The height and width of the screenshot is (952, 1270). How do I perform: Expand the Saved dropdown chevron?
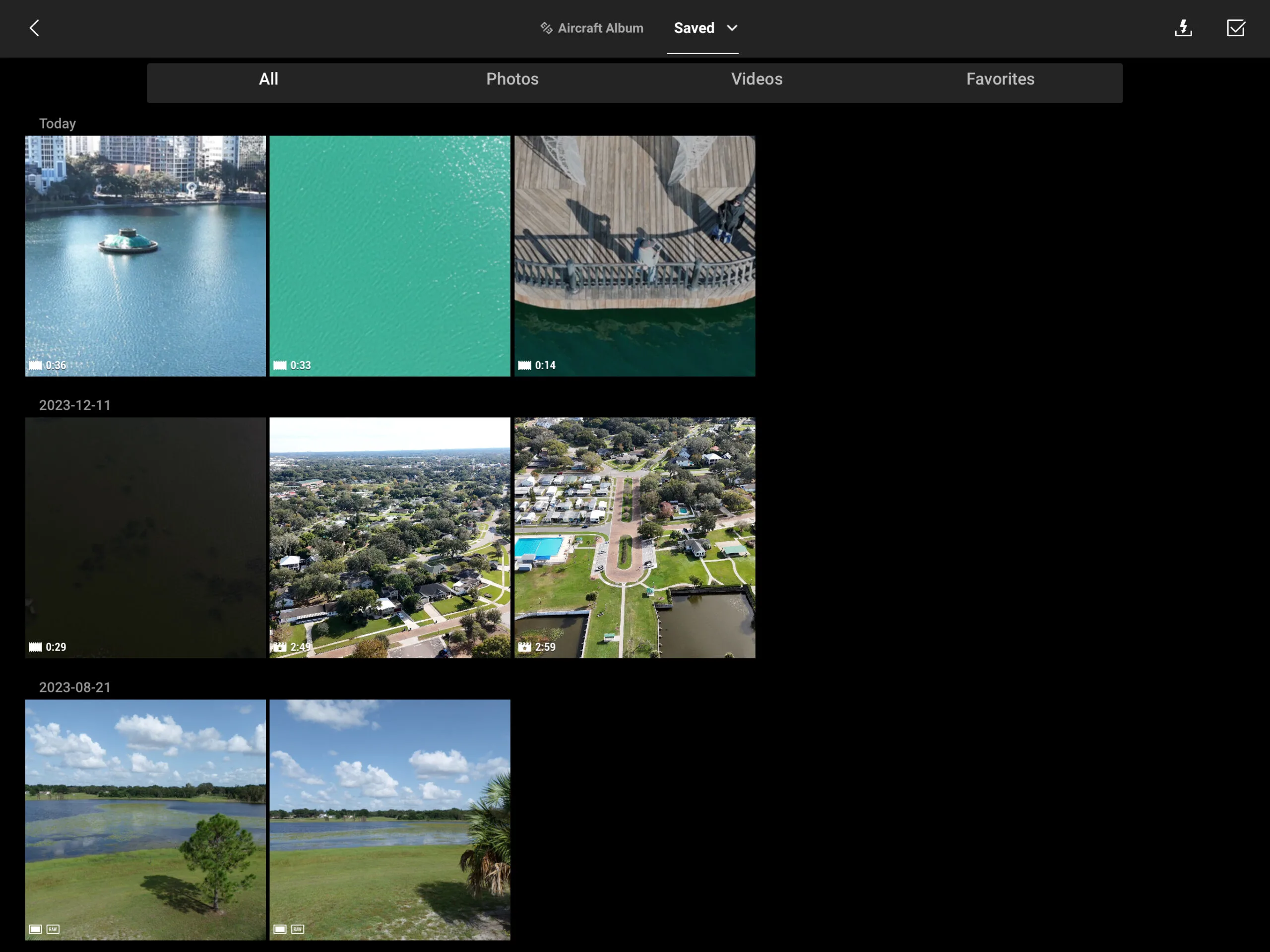732,28
